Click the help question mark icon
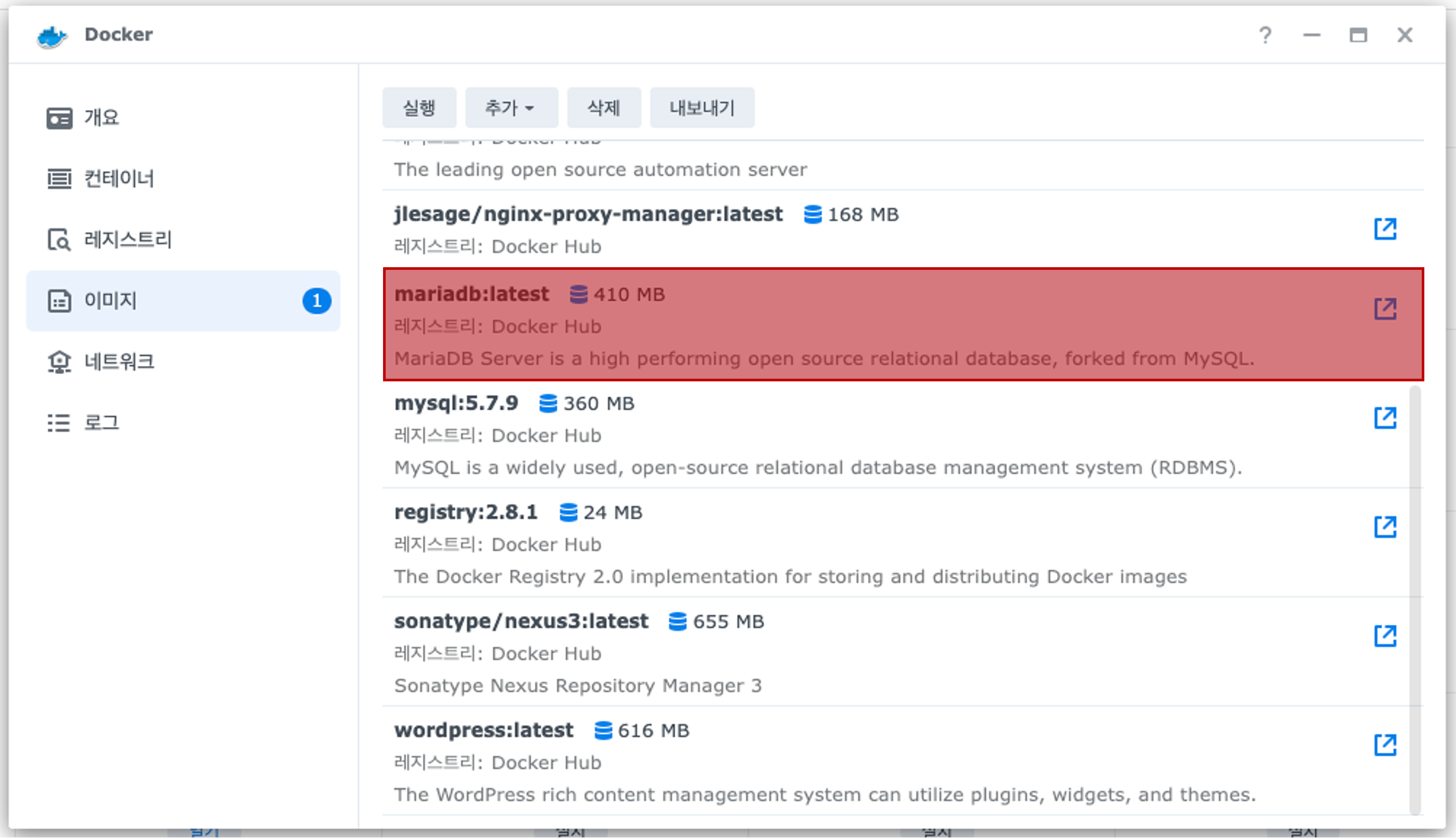The width and height of the screenshot is (1456, 839). pyautogui.click(x=1264, y=35)
